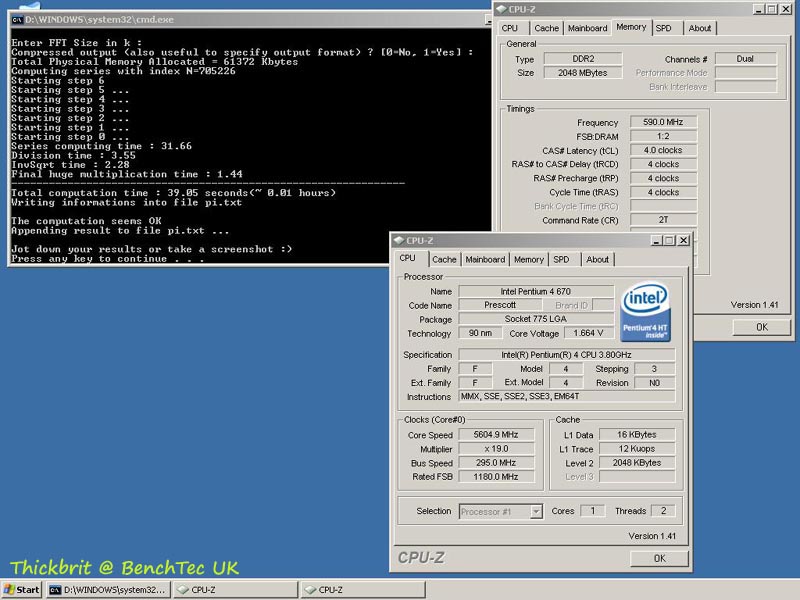Click the memory Frequency value '590.0 MHz'
800x600 pixels.
663,122
